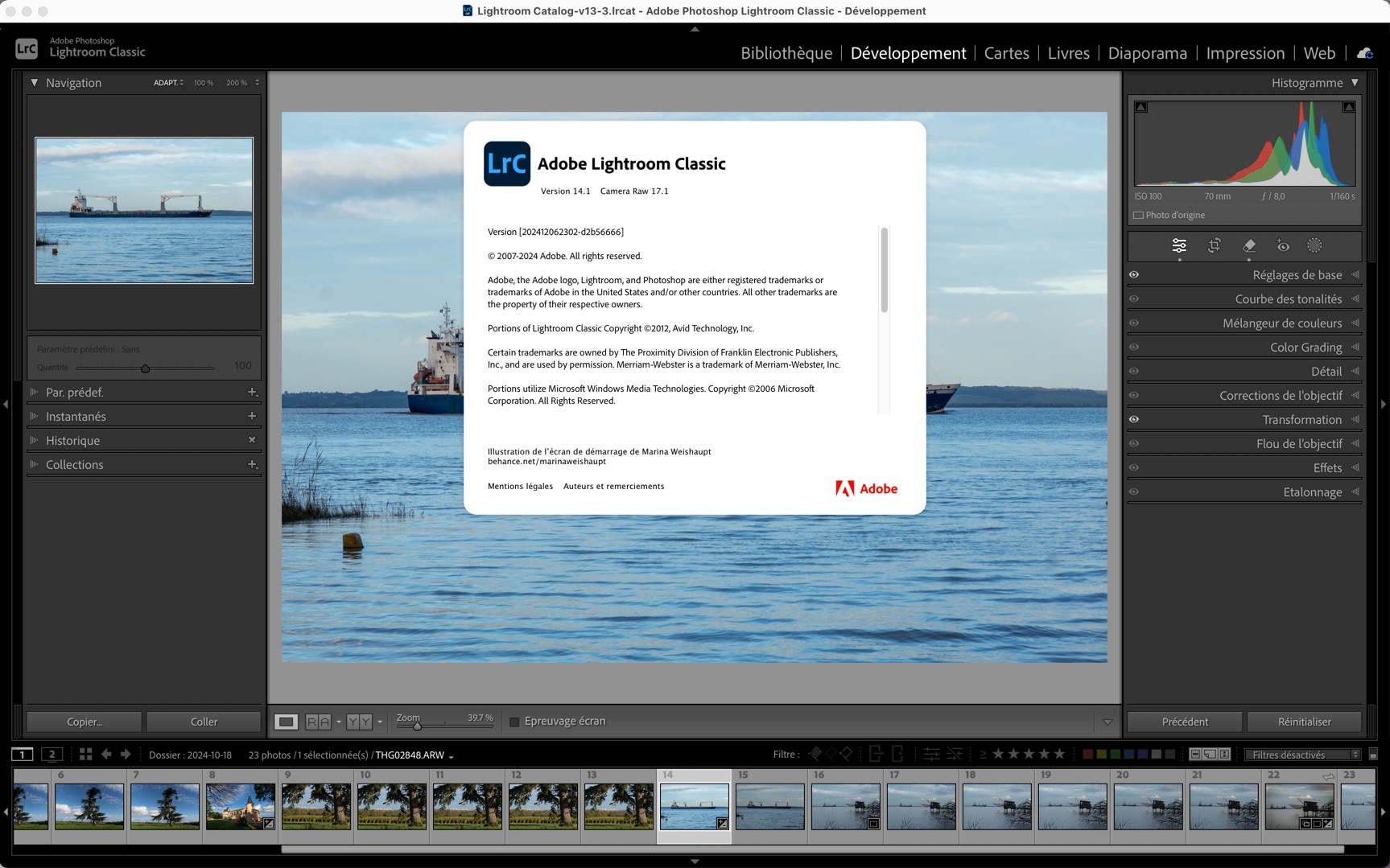1390x868 pixels.
Task: Select the Edit sliders tool icon
Action: click(x=1179, y=246)
